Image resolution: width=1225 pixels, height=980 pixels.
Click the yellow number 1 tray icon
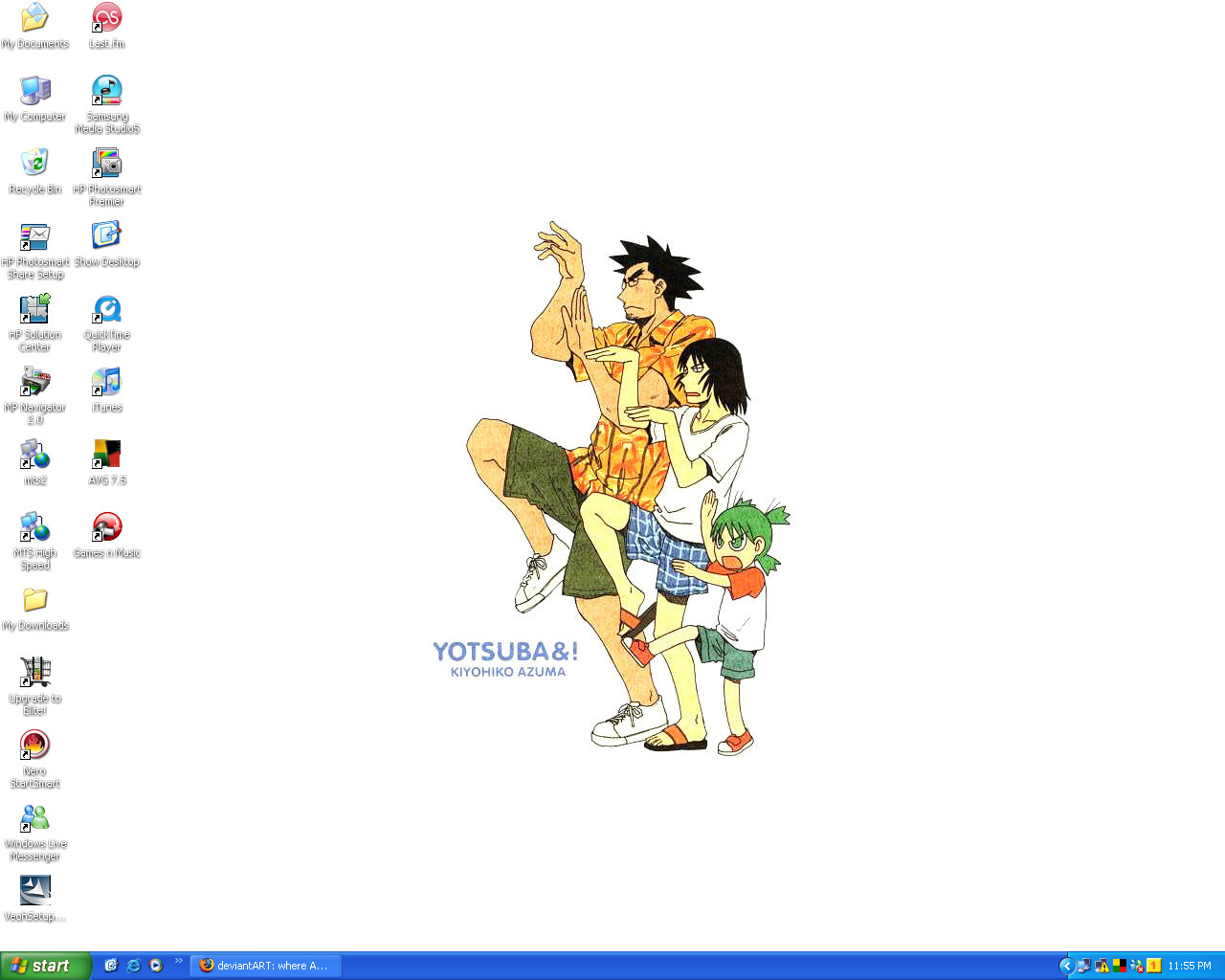tap(1153, 966)
